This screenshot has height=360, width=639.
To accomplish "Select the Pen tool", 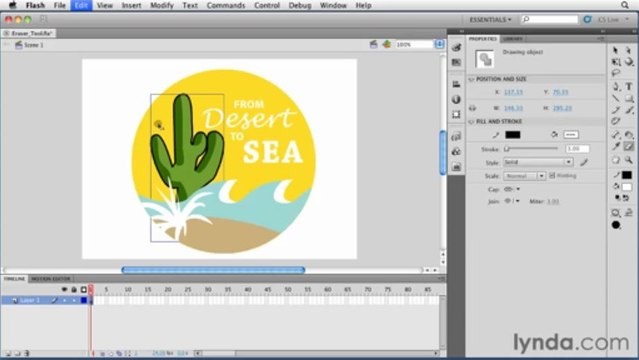I will click(616, 86).
